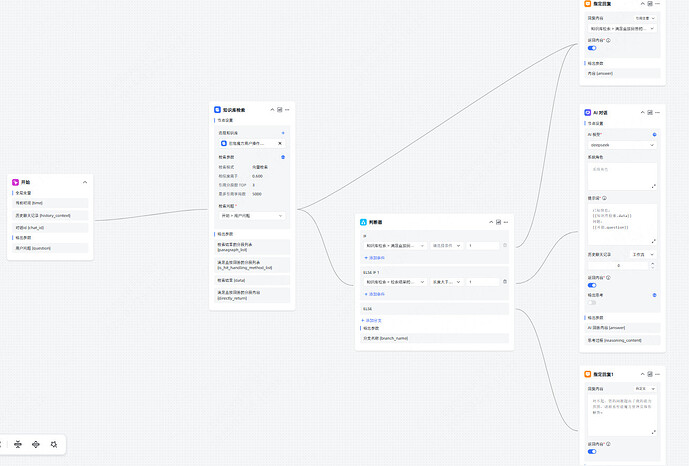Open the more menu on top 指定回复 node
Image resolution: width=689 pixels, height=466 pixels.
coord(657,4)
